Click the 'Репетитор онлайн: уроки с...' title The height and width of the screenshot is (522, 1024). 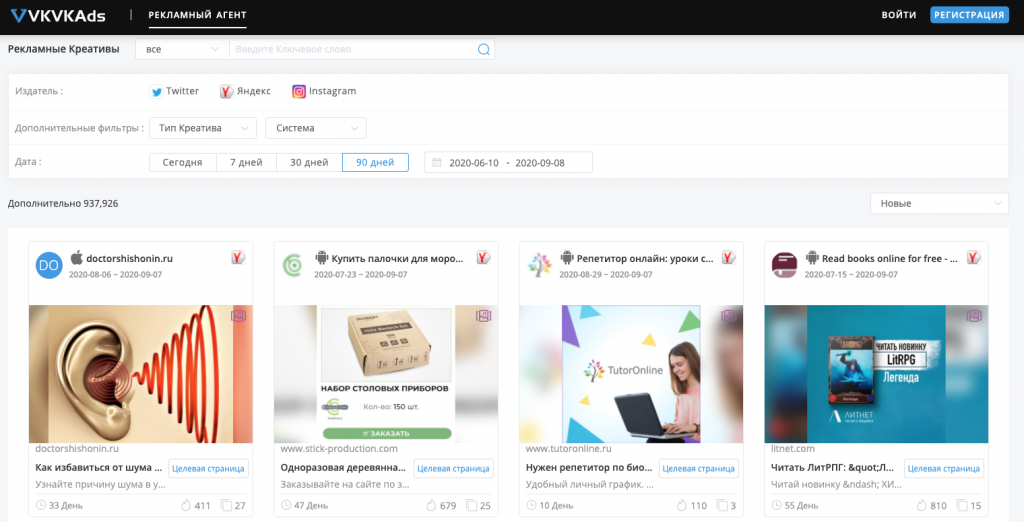(x=645, y=259)
